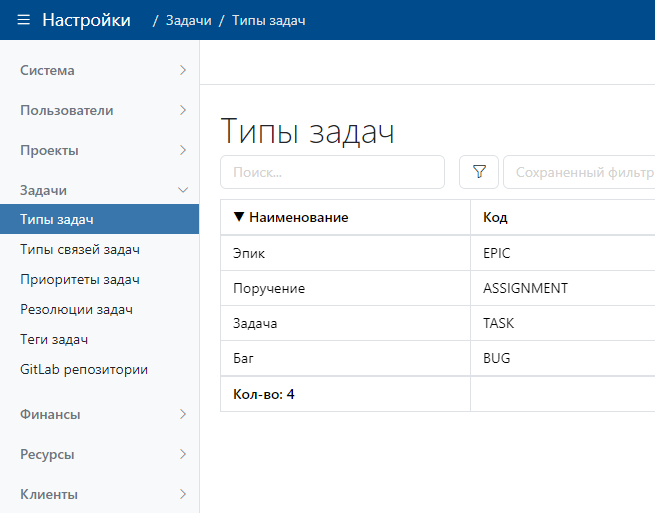Expand the Пользователи sidebar section

(x=99, y=110)
